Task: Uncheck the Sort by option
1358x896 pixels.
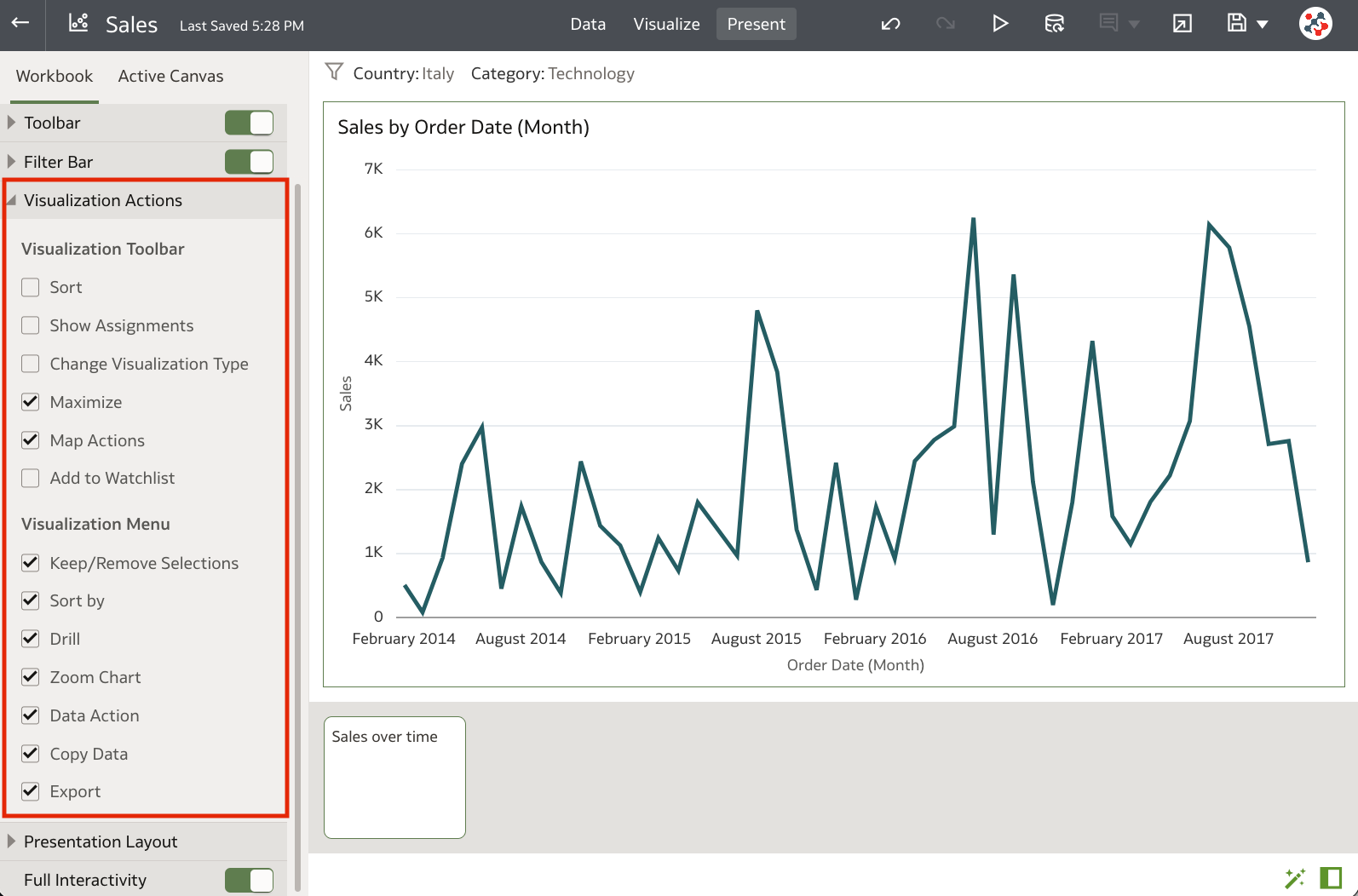Action: (x=31, y=600)
